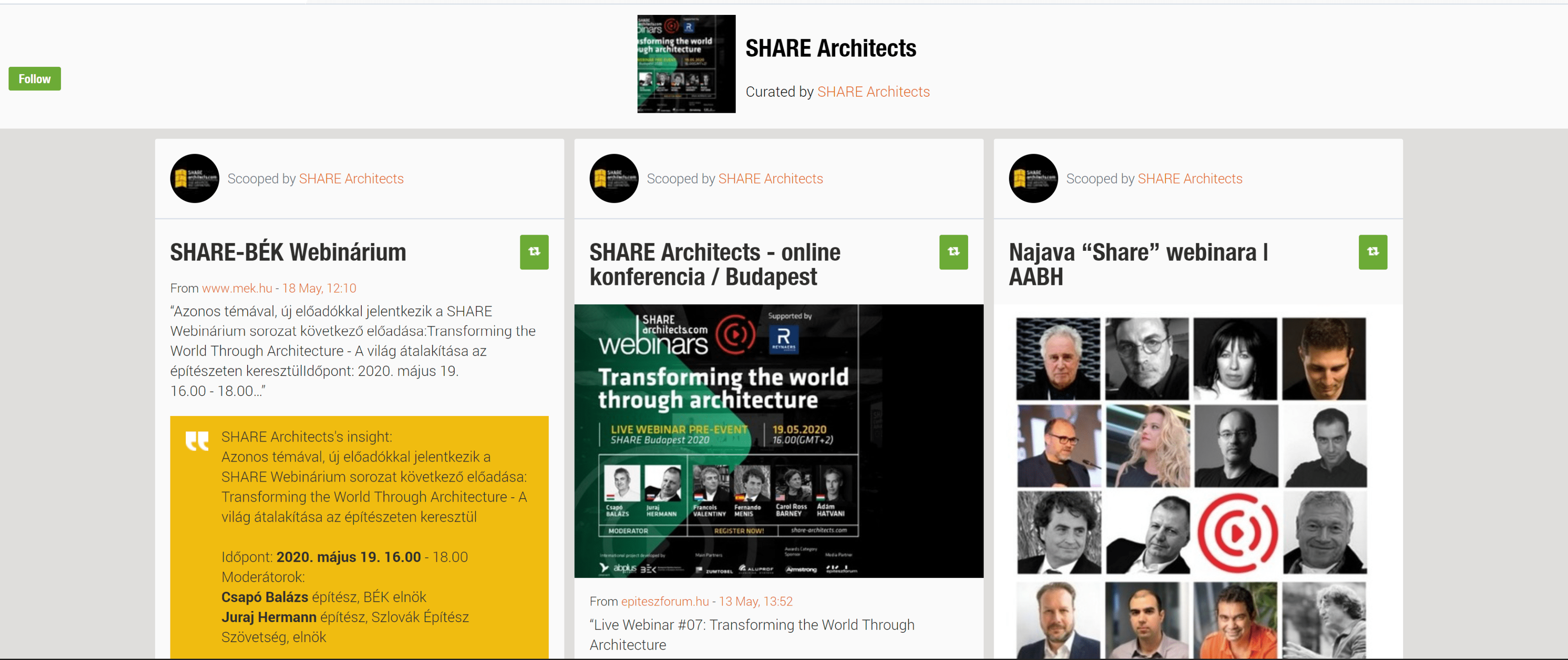1568x660 pixels.
Task: Open SHARE Architects curator link in header
Action: 873,92
